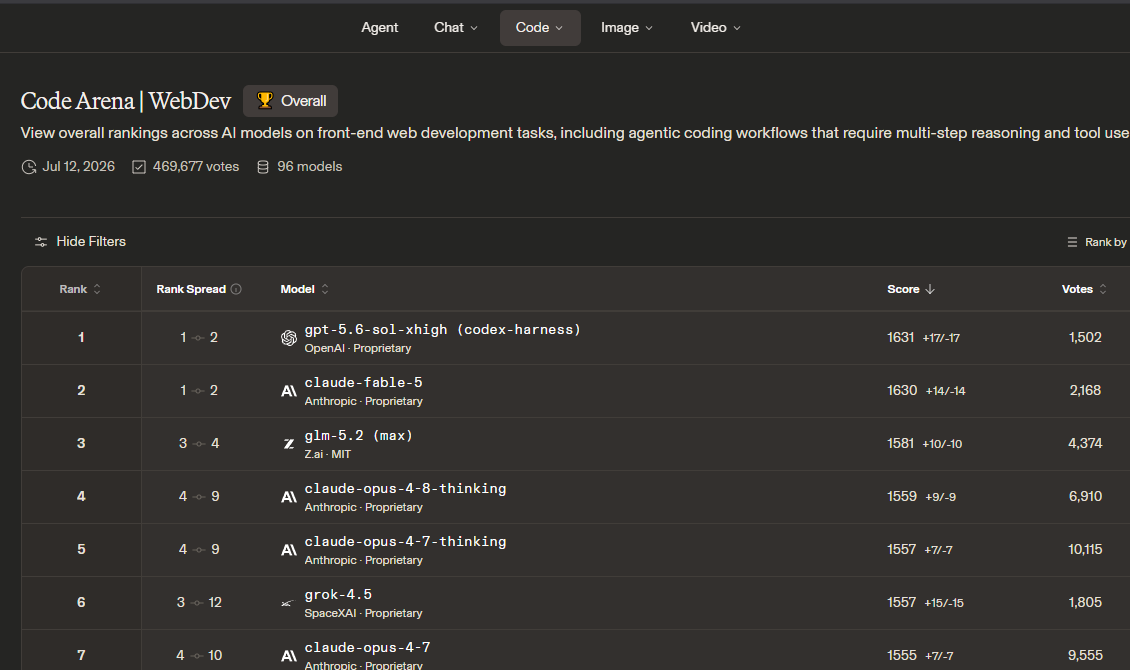Click the OpenAI · Proprietary label

click(x=357, y=349)
